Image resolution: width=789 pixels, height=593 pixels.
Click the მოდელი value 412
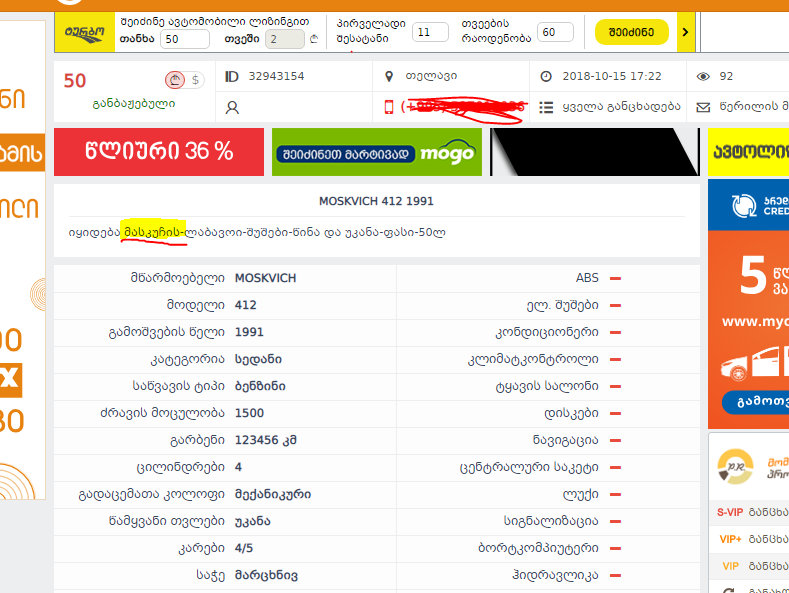coord(246,305)
